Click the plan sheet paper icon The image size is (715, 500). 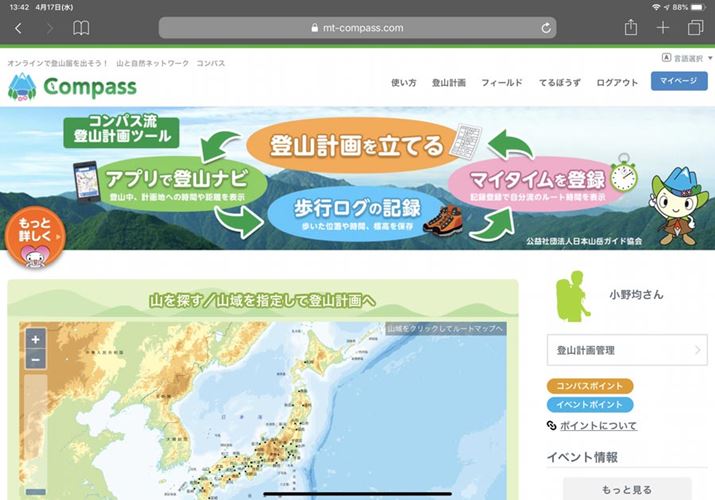466,141
